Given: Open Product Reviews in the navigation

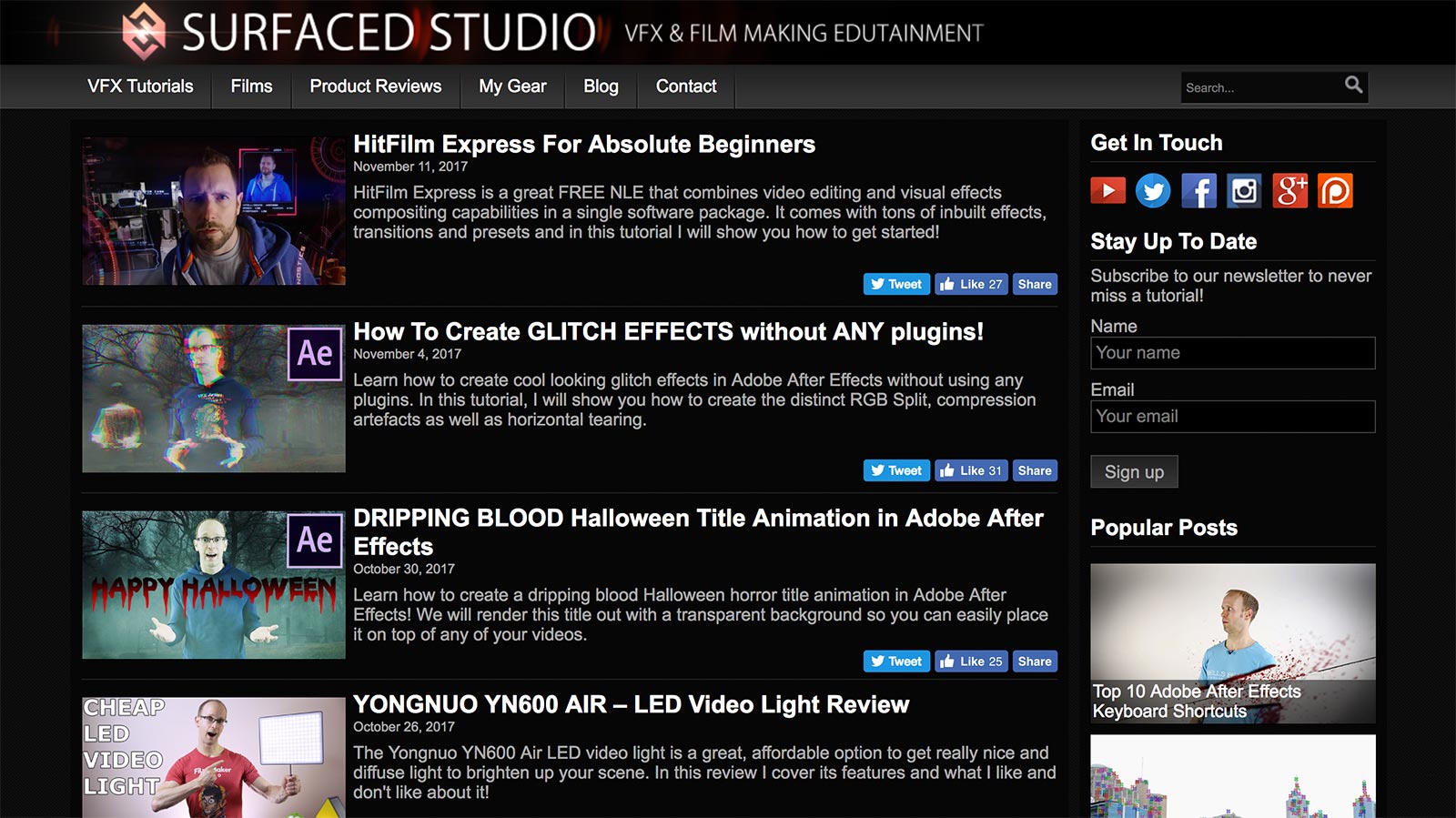Looking at the screenshot, I should tap(376, 86).
